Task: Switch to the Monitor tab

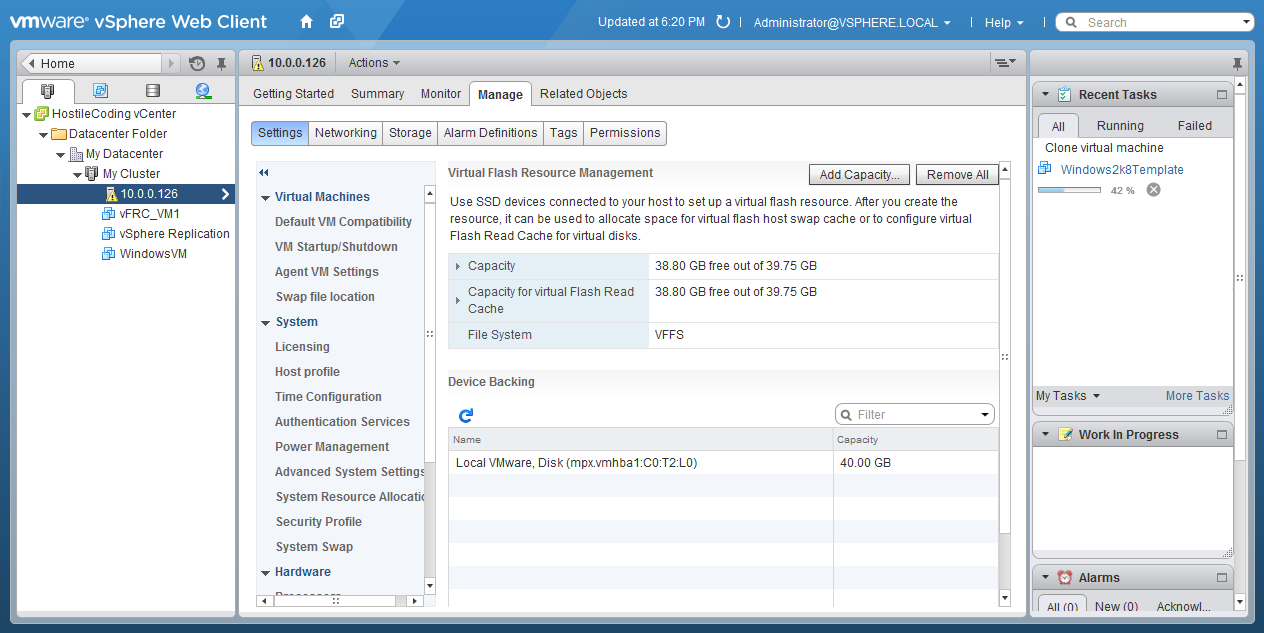Action: pos(441,94)
